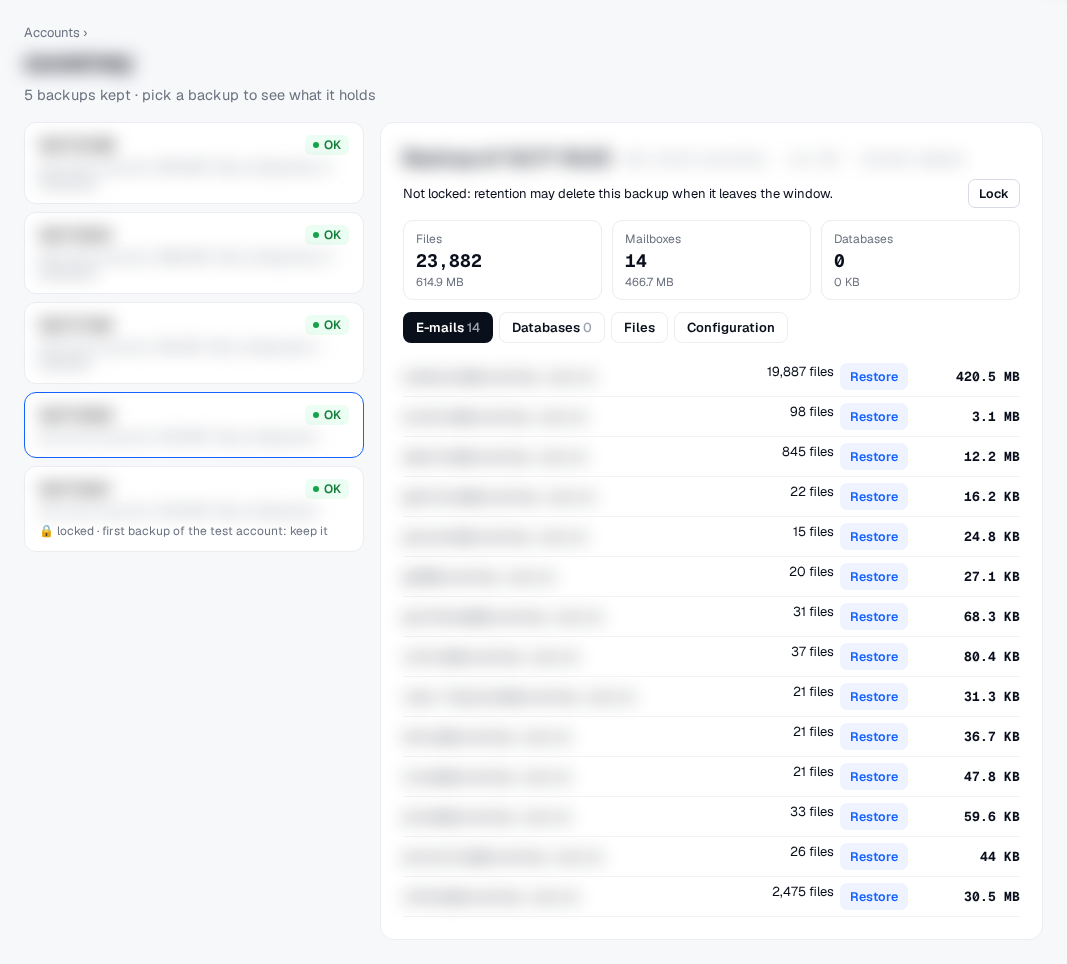1067x964 pixels.
Task: Restore the mailbox sized 12.2 MB
Action: coord(874,457)
